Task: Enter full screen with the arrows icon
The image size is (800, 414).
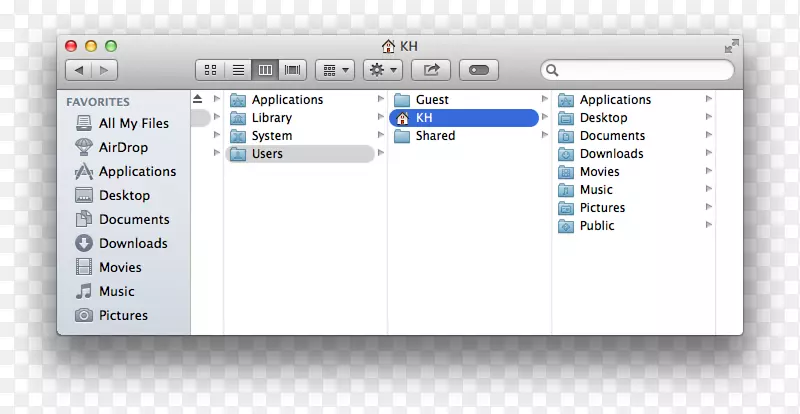Action: [x=732, y=46]
